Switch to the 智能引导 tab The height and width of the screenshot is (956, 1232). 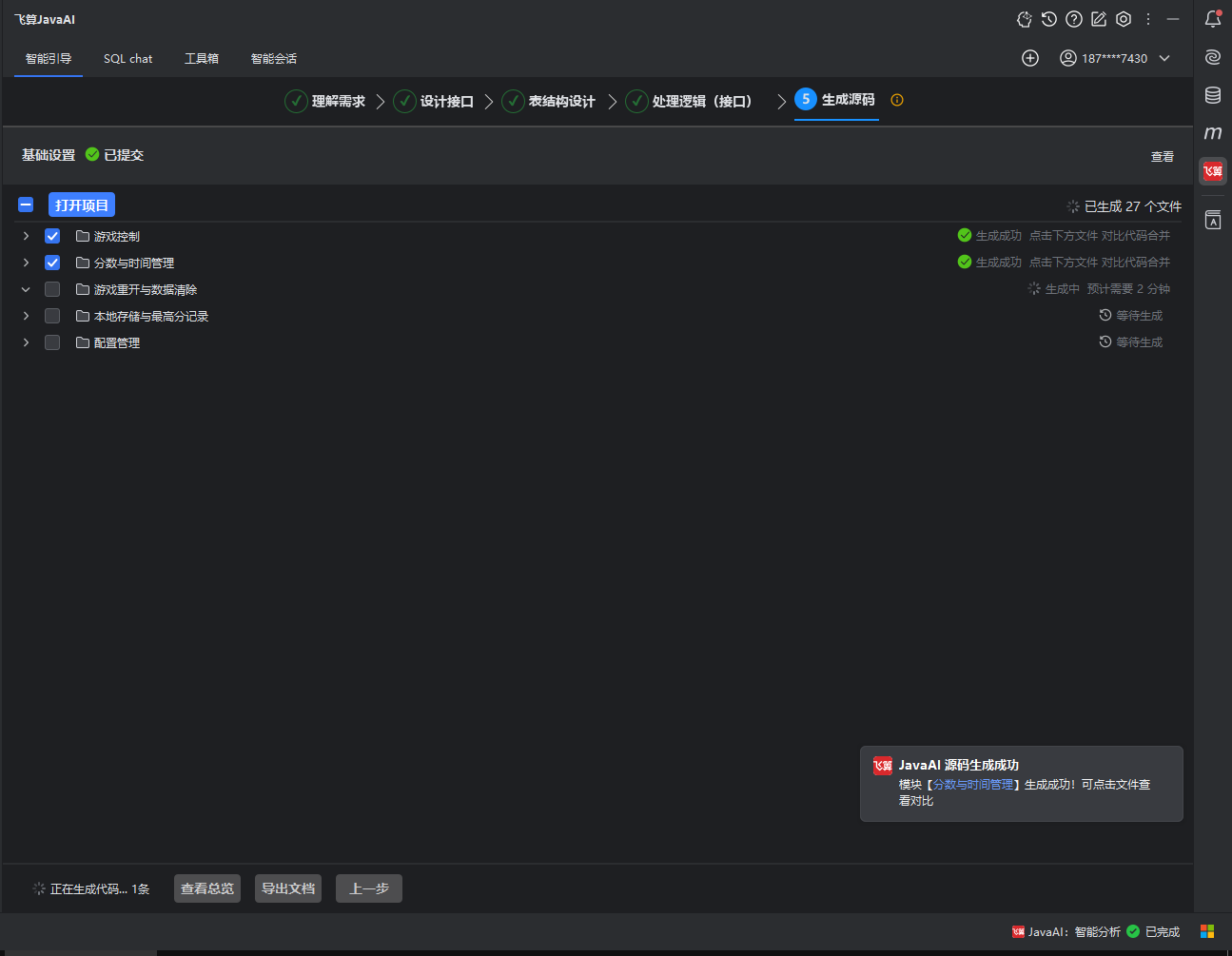(49, 59)
